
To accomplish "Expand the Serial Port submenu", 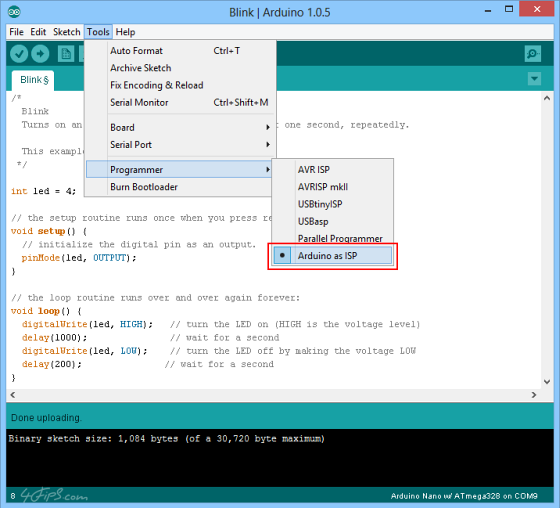I will (180, 145).
